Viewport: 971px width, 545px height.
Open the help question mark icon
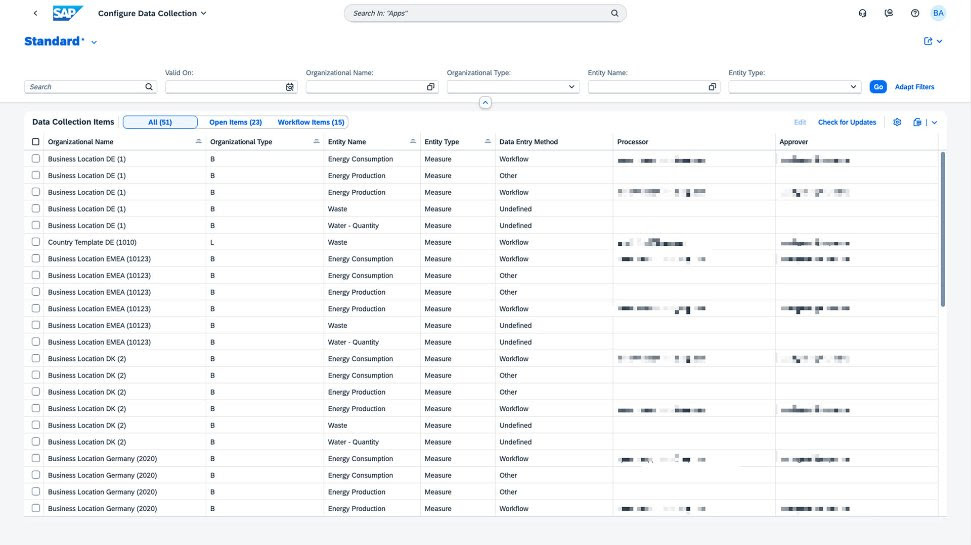click(914, 13)
